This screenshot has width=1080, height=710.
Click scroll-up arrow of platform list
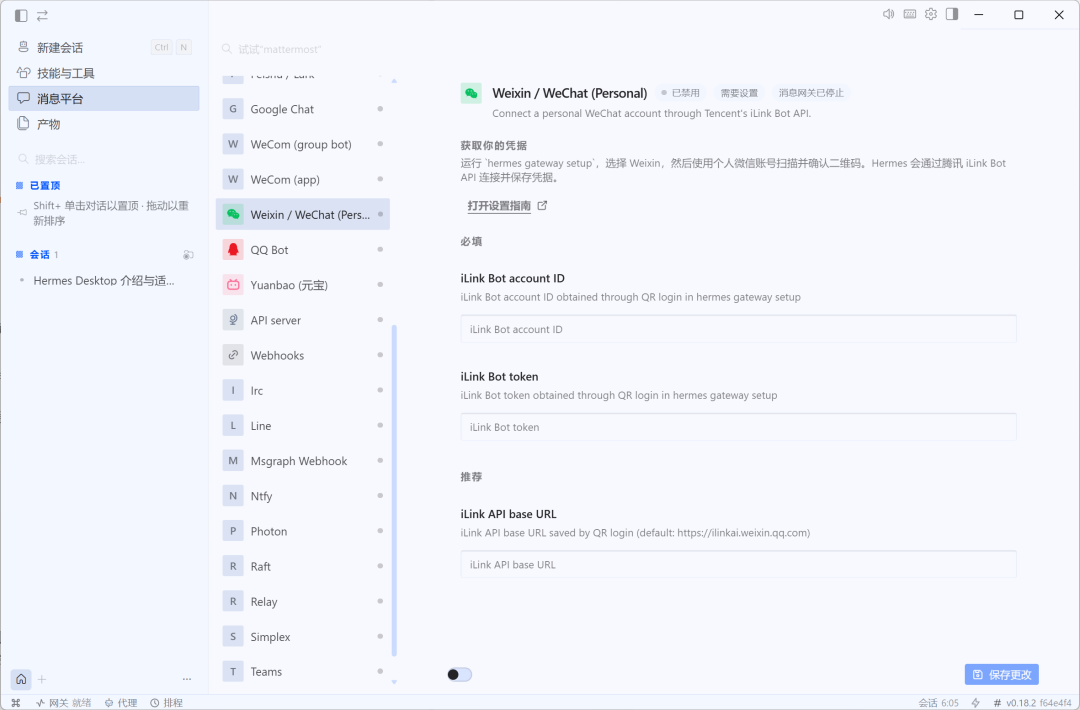(x=394, y=81)
